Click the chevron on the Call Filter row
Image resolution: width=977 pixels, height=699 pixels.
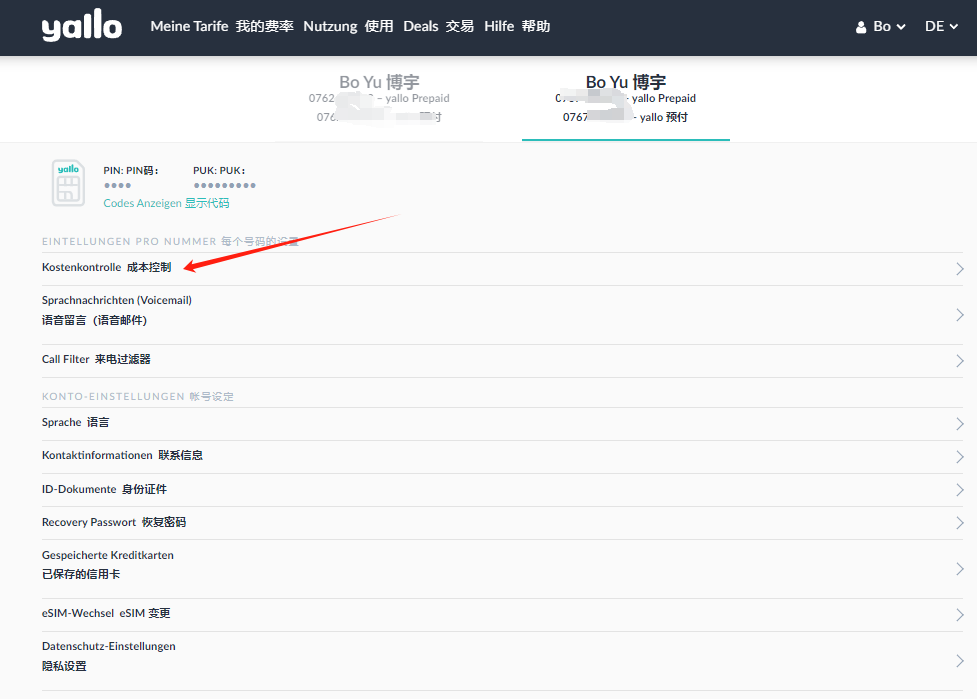tap(960, 361)
